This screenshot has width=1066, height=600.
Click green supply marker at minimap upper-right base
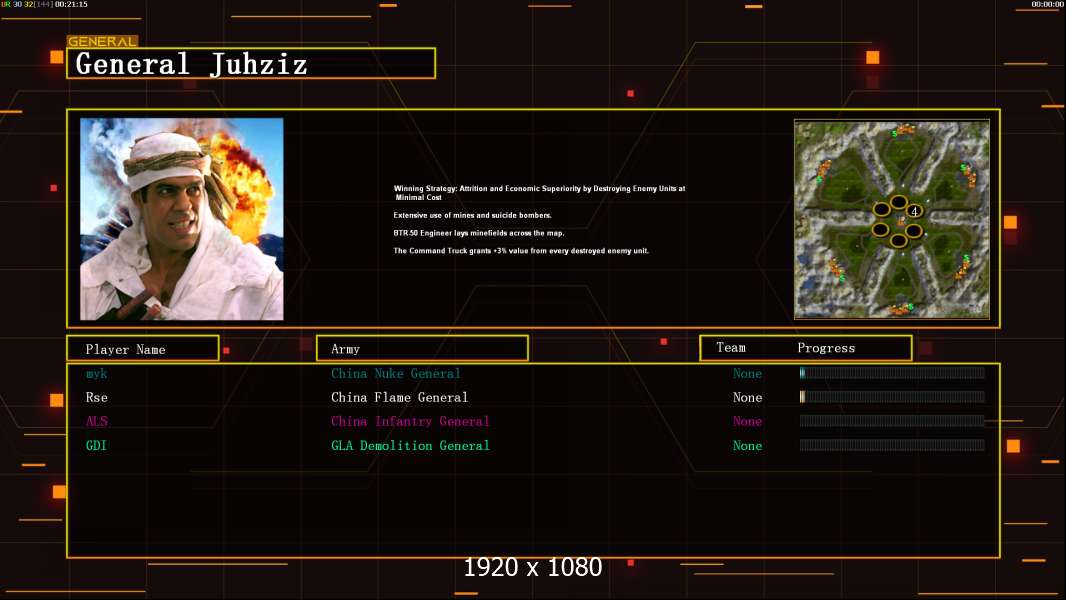[x=963, y=167]
